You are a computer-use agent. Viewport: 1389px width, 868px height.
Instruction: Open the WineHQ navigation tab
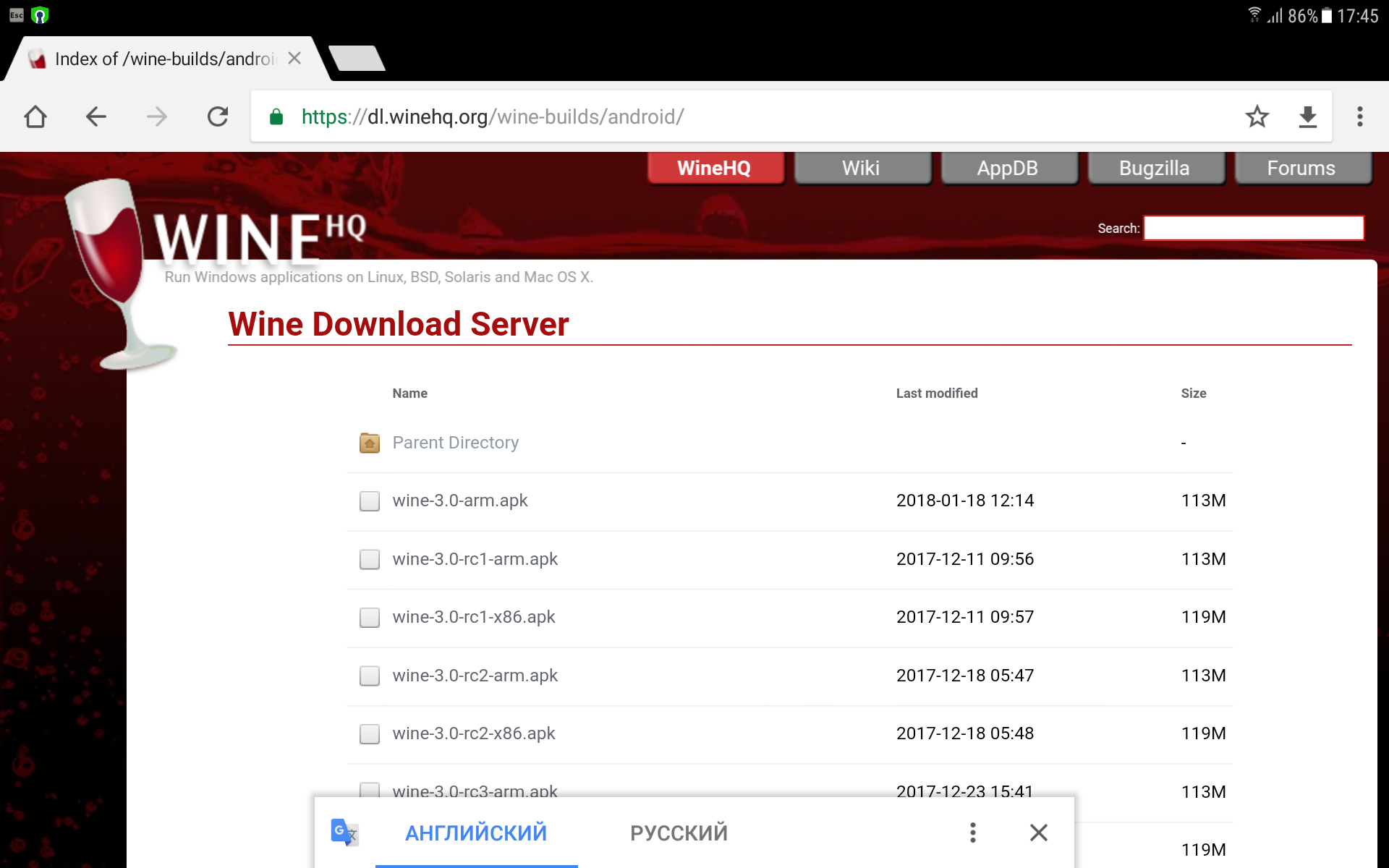[715, 168]
